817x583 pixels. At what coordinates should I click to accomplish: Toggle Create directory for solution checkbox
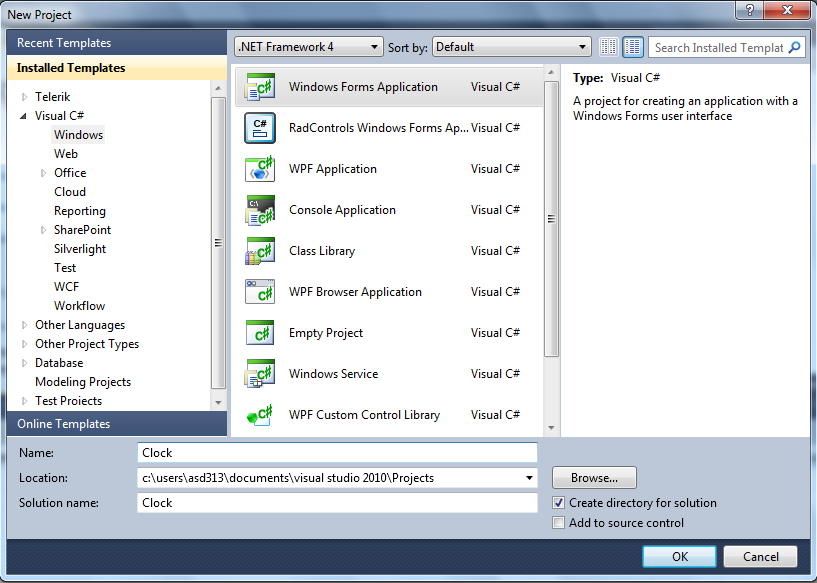(558, 503)
